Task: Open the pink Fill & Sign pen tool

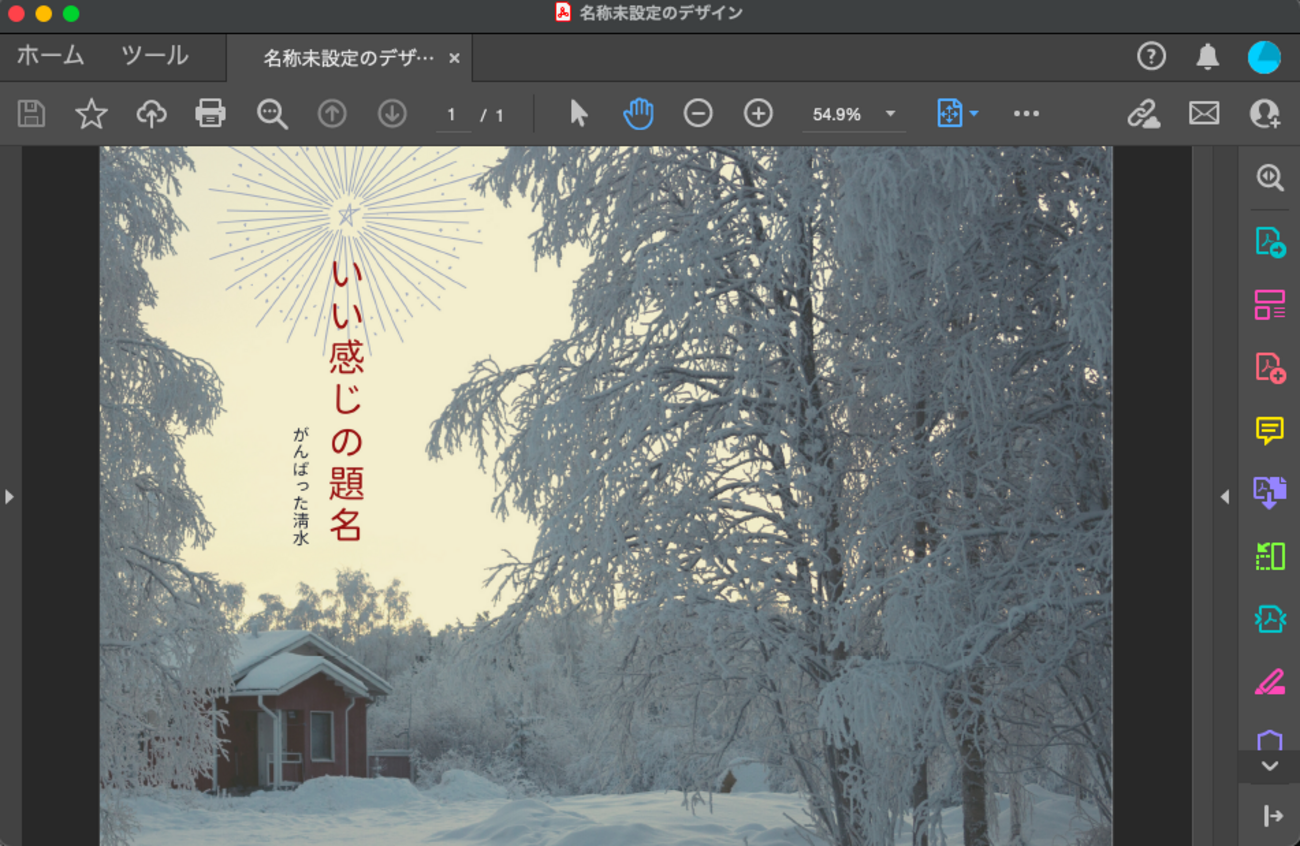Action: (1270, 683)
